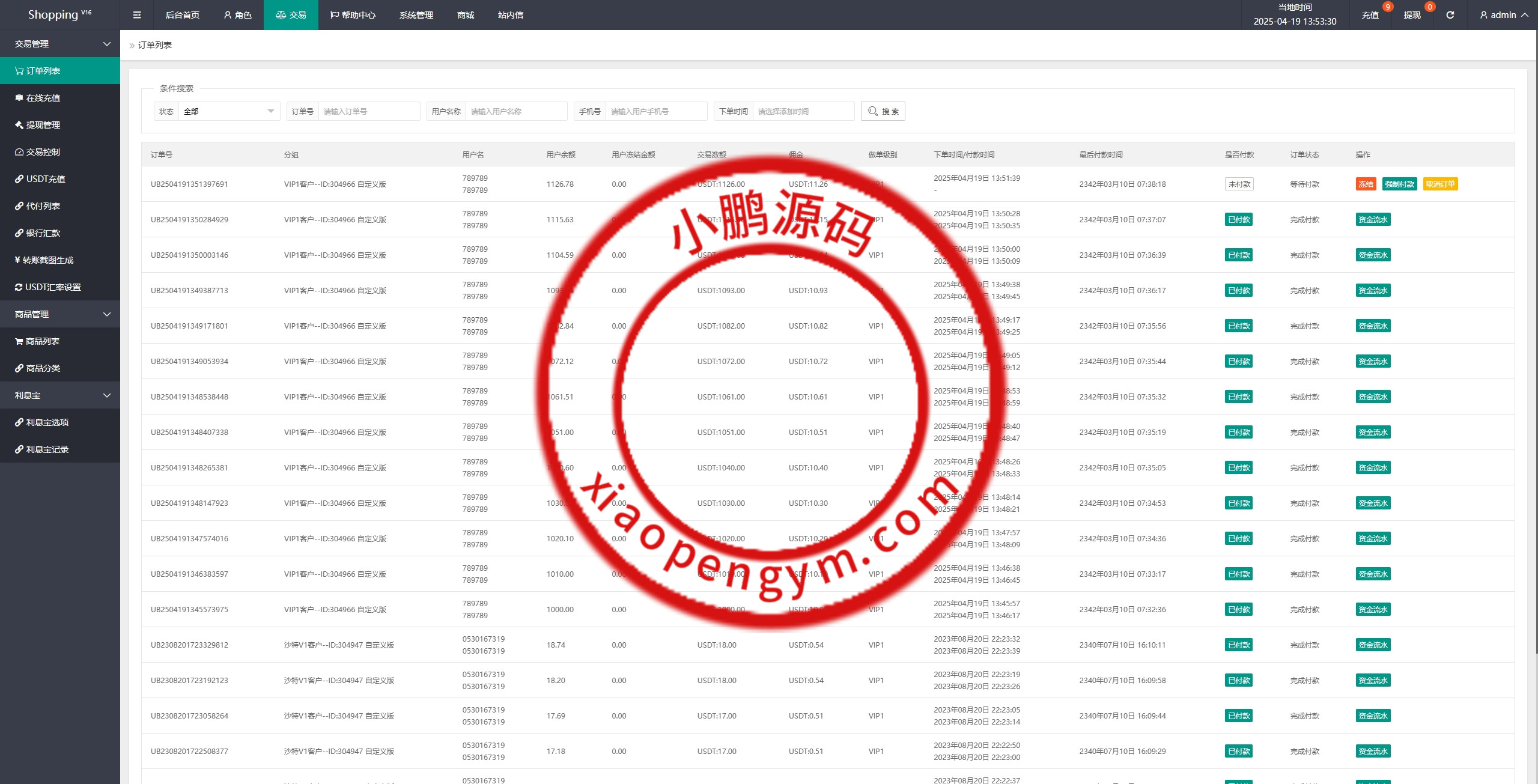Open USDT汇率设置 sync icon item
This screenshot has height=784, width=1538.
tap(52, 287)
